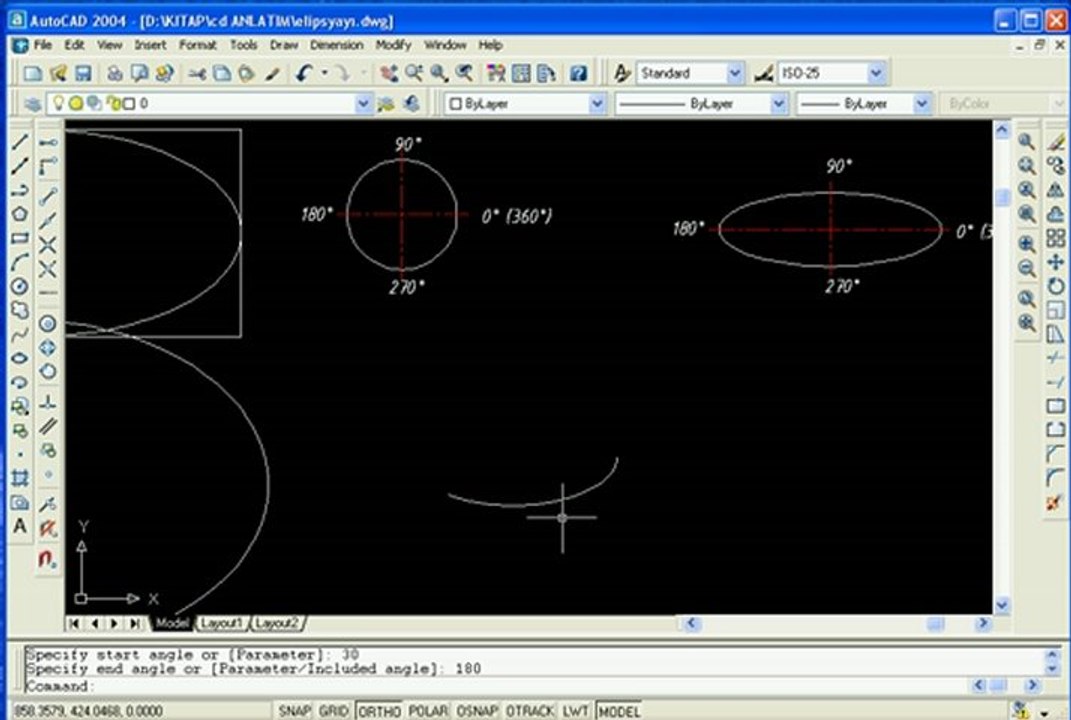Toggle GRID display in status bar

click(x=334, y=711)
